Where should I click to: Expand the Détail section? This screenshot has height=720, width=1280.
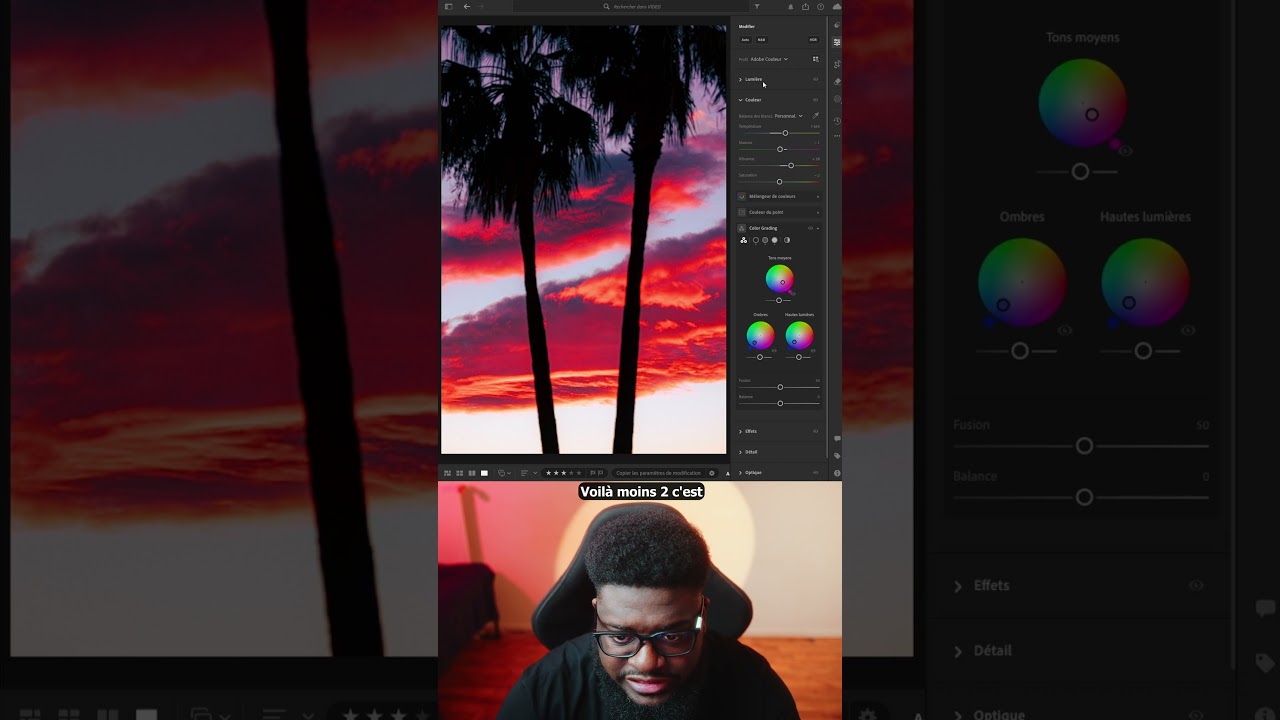pos(740,452)
